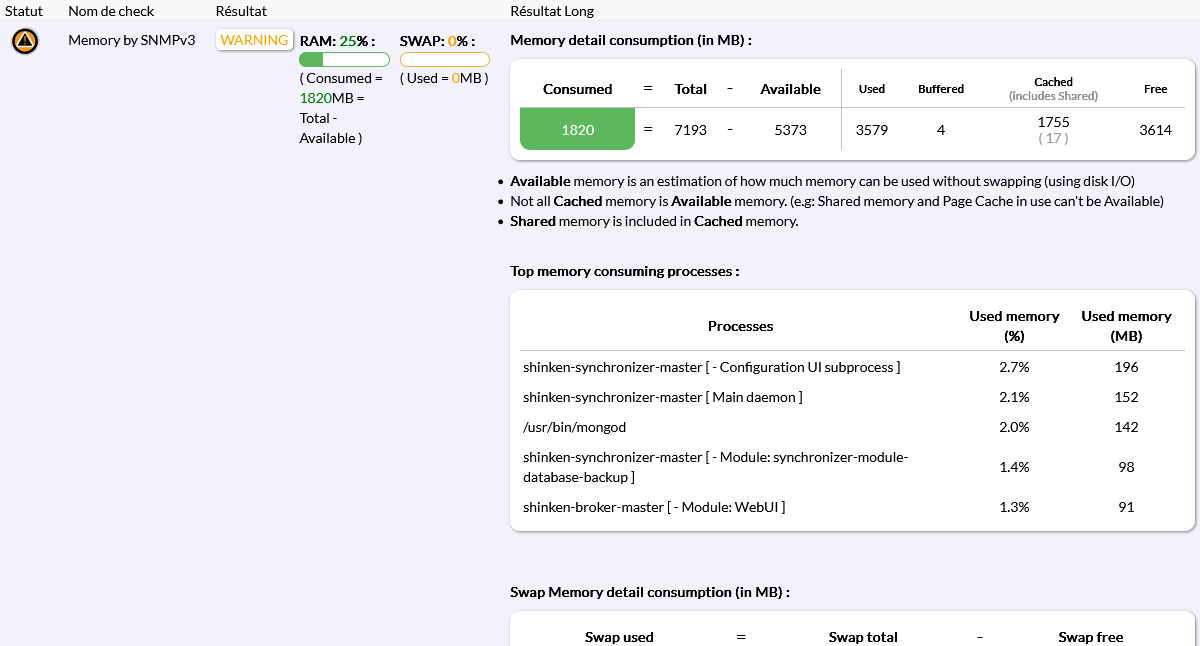Click the Résultat Long column header
The image size is (1200, 646).
tap(552, 11)
